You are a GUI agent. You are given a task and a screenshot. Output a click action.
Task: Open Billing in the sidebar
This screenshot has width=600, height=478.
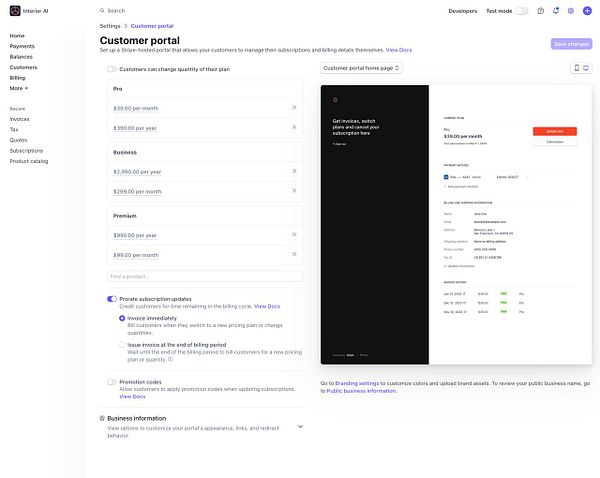click(x=18, y=78)
